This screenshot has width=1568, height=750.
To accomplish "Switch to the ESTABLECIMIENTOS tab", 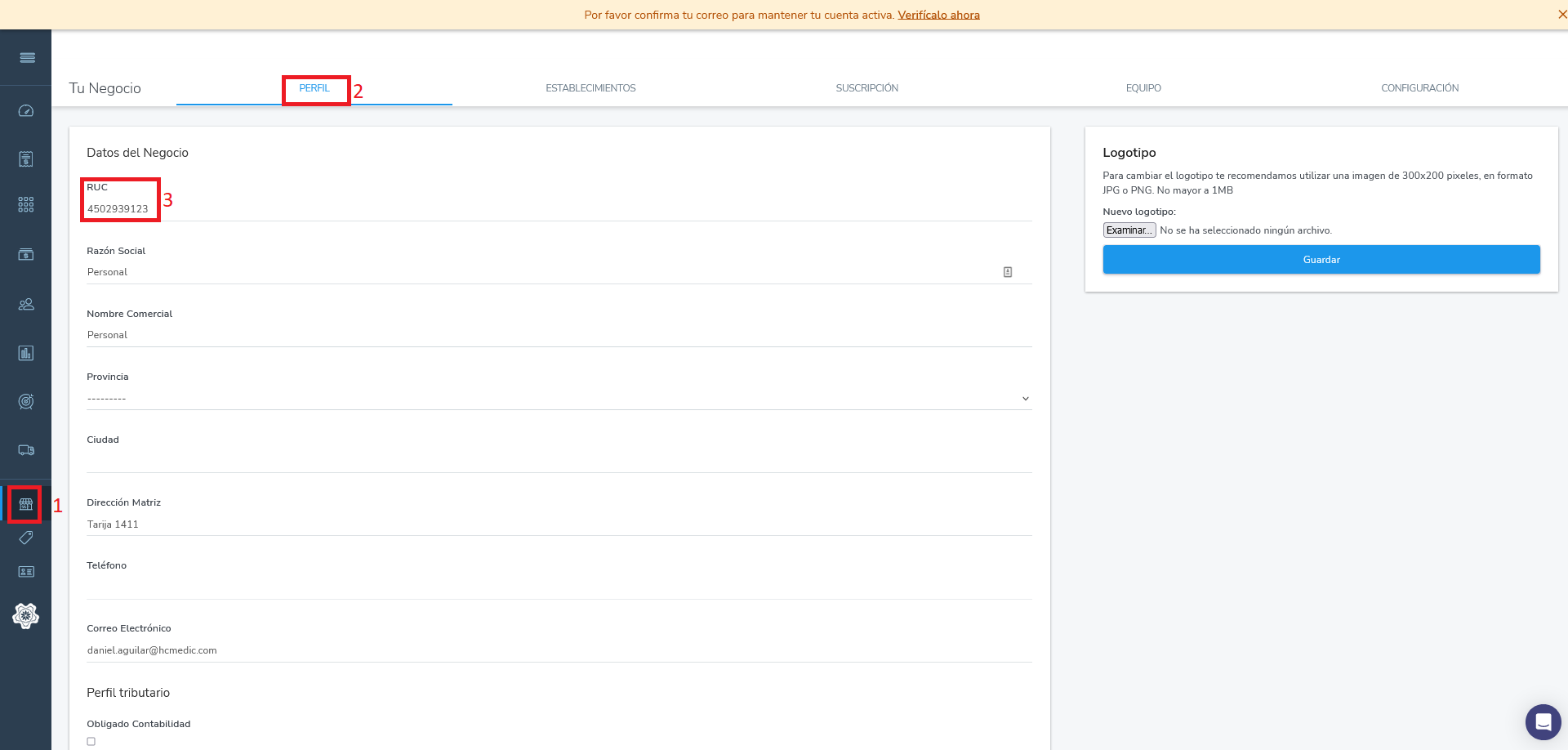I will coord(590,88).
